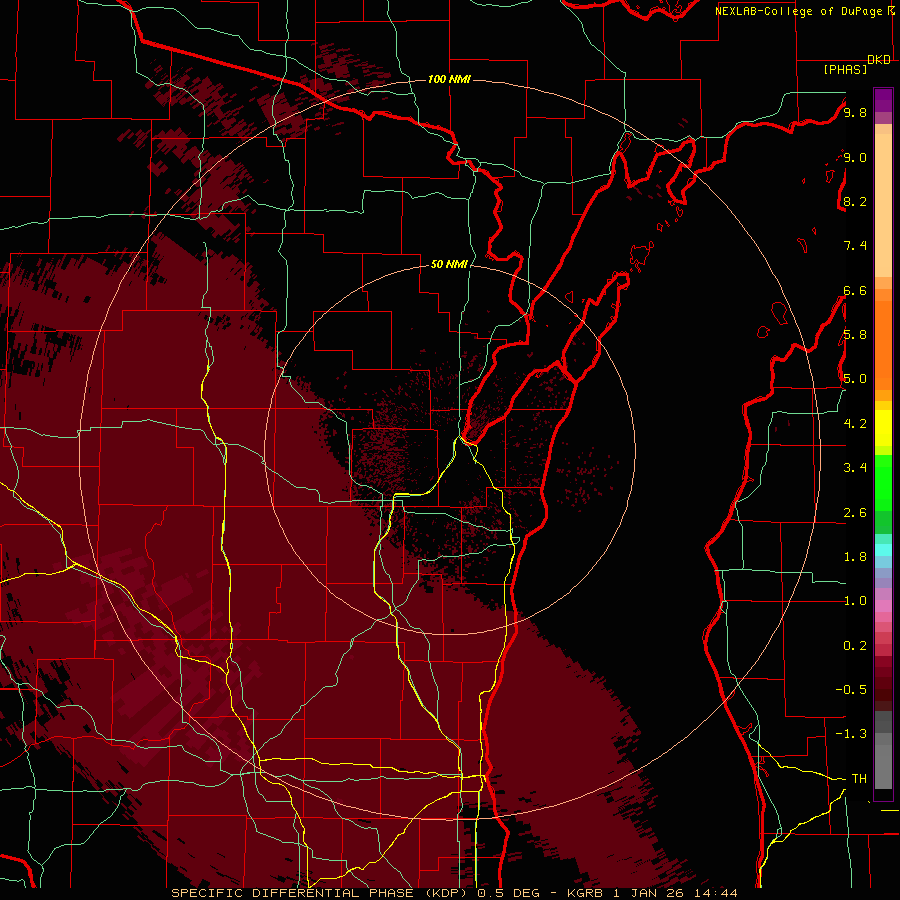900x900 pixels.
Task: Click the -1.3 scale value
Action: click(851, 734)
